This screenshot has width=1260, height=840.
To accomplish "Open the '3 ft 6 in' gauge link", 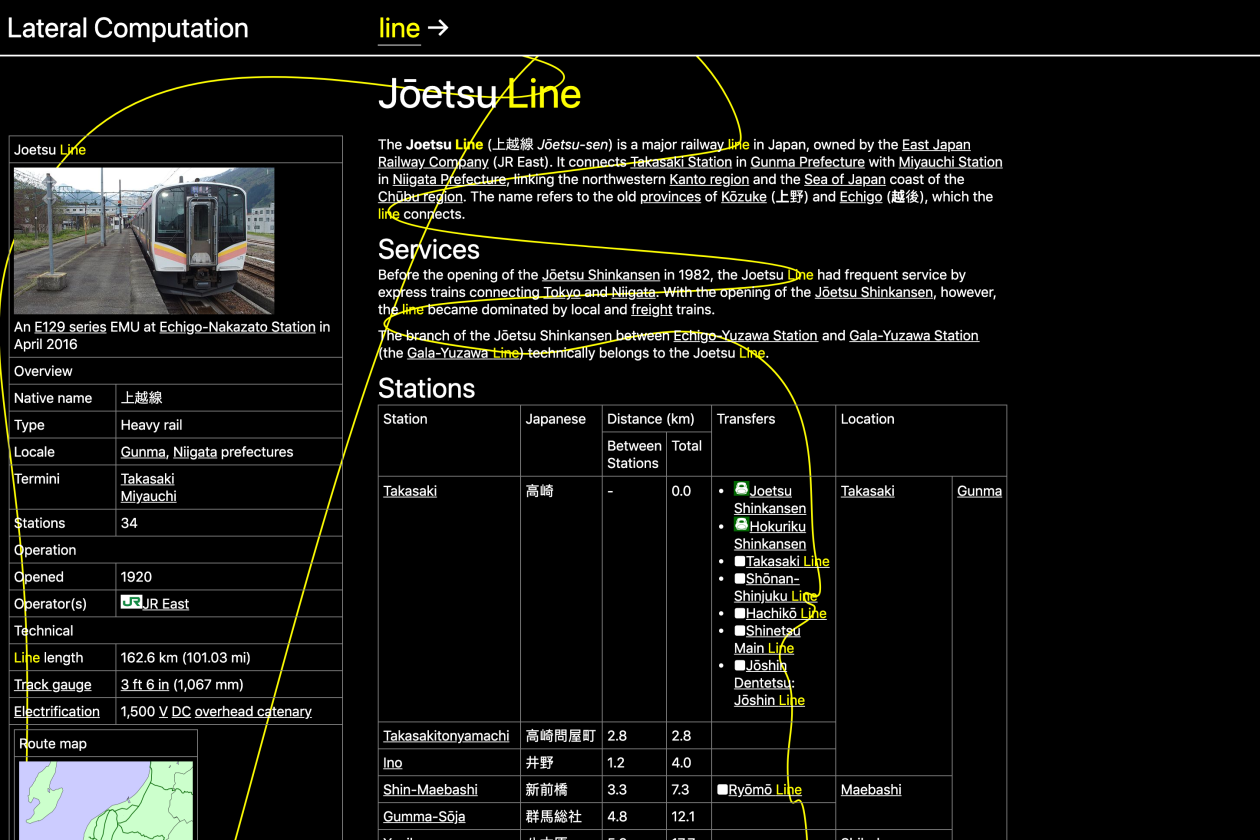I will pyautogui.click(x=145, y=685).
